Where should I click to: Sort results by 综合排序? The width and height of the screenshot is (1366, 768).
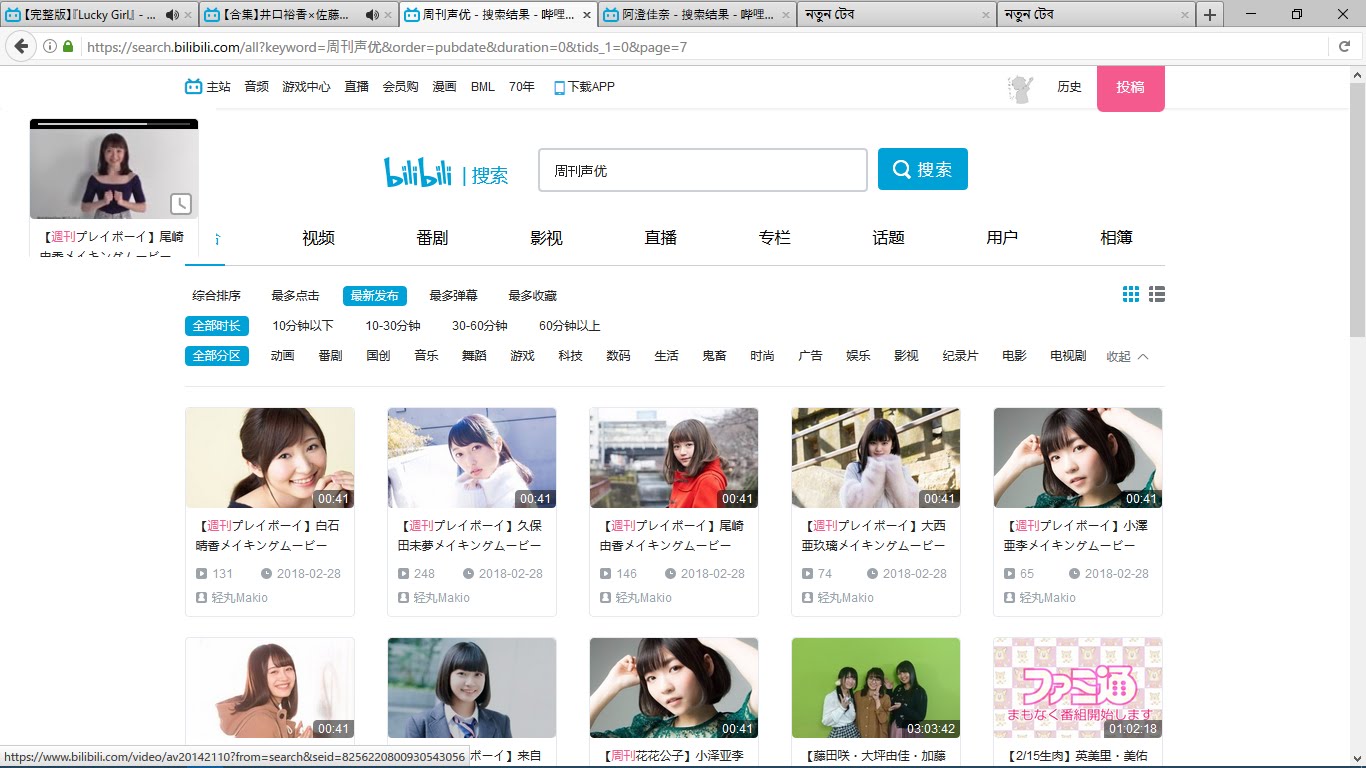coord(216,296)
